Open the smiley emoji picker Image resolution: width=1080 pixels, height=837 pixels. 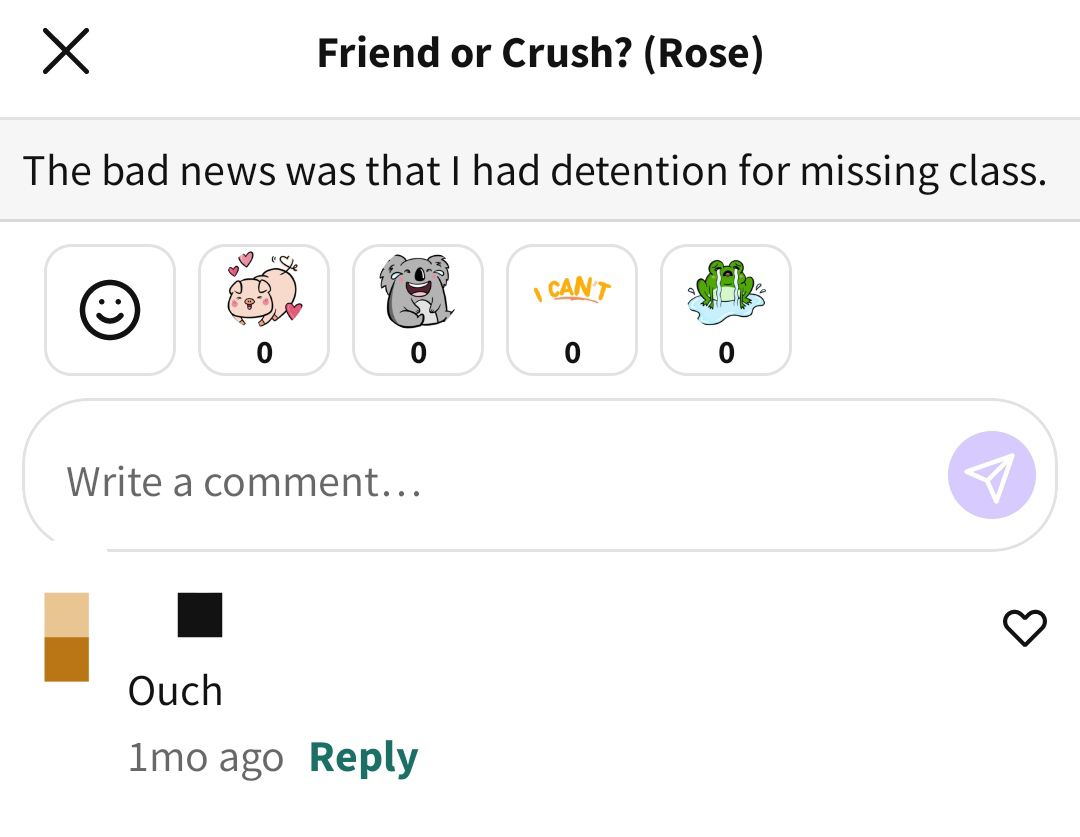click(x=110, y=310)
